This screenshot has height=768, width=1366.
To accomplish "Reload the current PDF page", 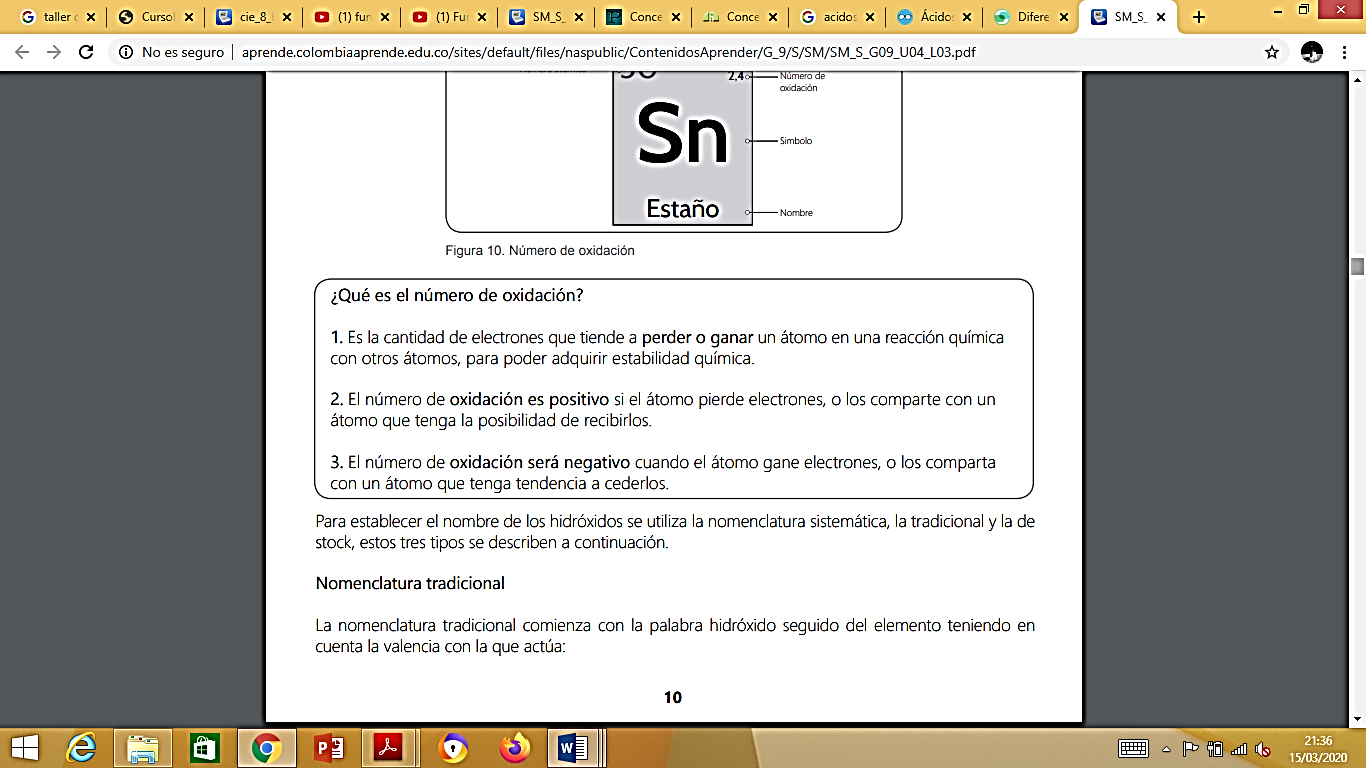I will (86, 52).
